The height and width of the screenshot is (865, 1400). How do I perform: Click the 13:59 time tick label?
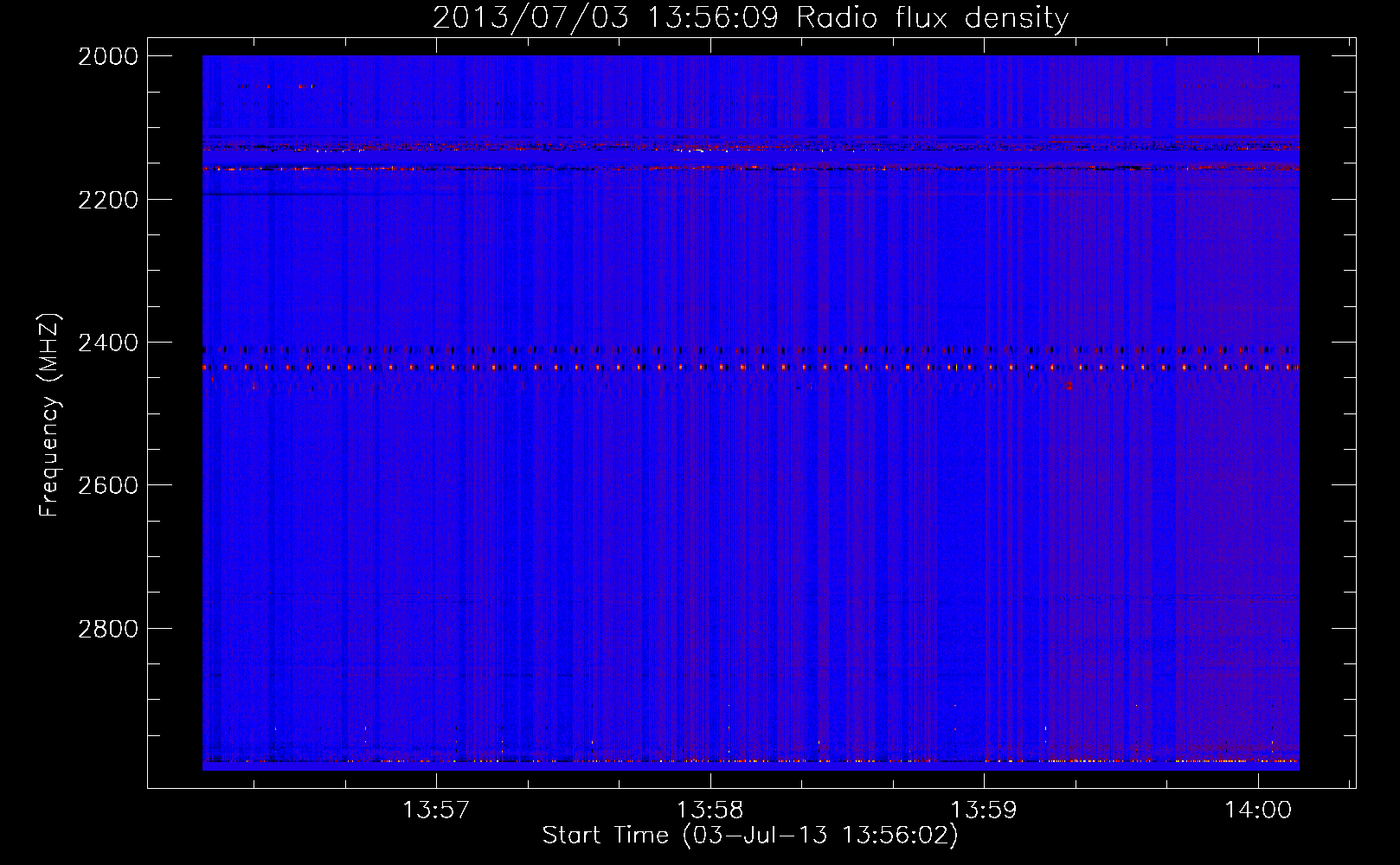pyautogui.click(x=984, y=811)
